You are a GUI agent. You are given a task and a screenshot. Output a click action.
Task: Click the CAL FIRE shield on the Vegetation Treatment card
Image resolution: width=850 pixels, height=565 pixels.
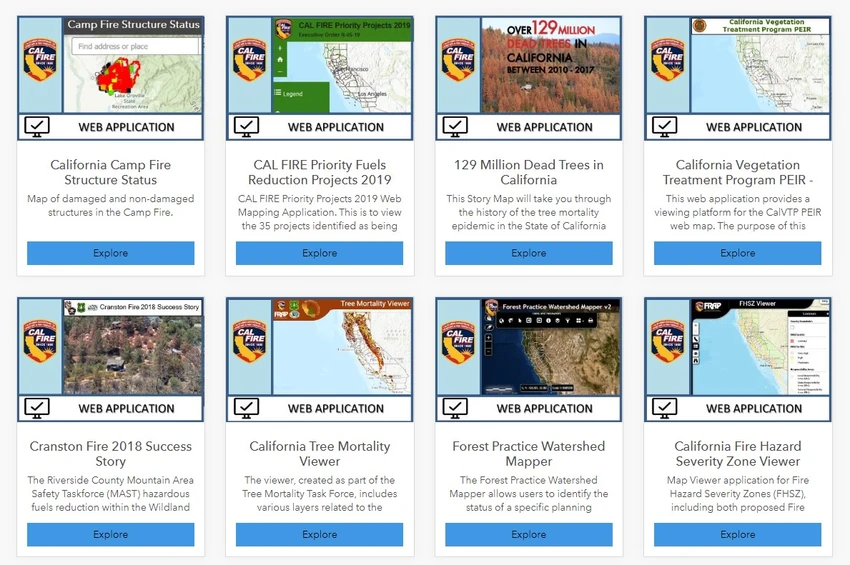[667, 59]
